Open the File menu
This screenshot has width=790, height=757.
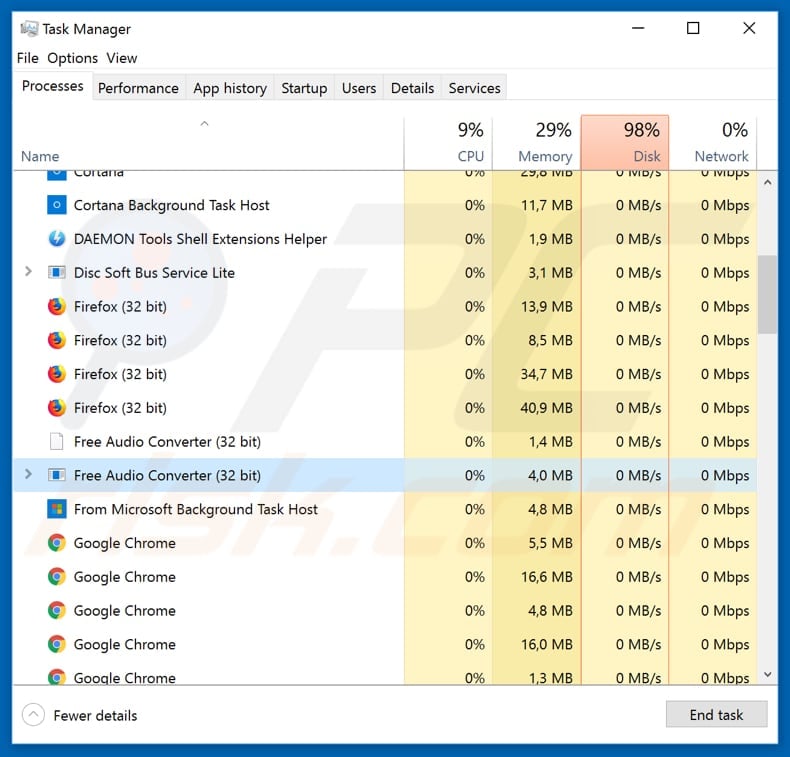click(27, 58)
